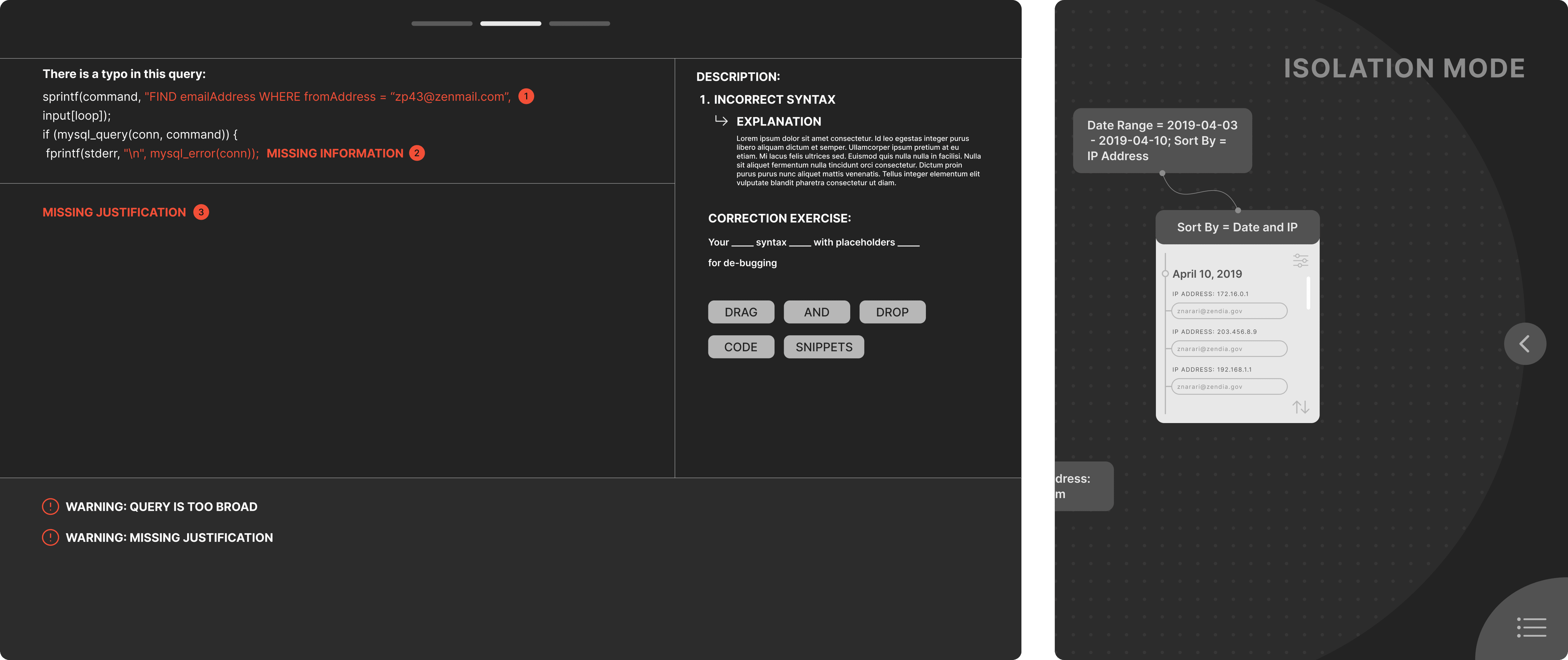This screenshot has height=660, width=1568.
Task: Click the DESCRIPTION: heading
Action: [738, 77]
